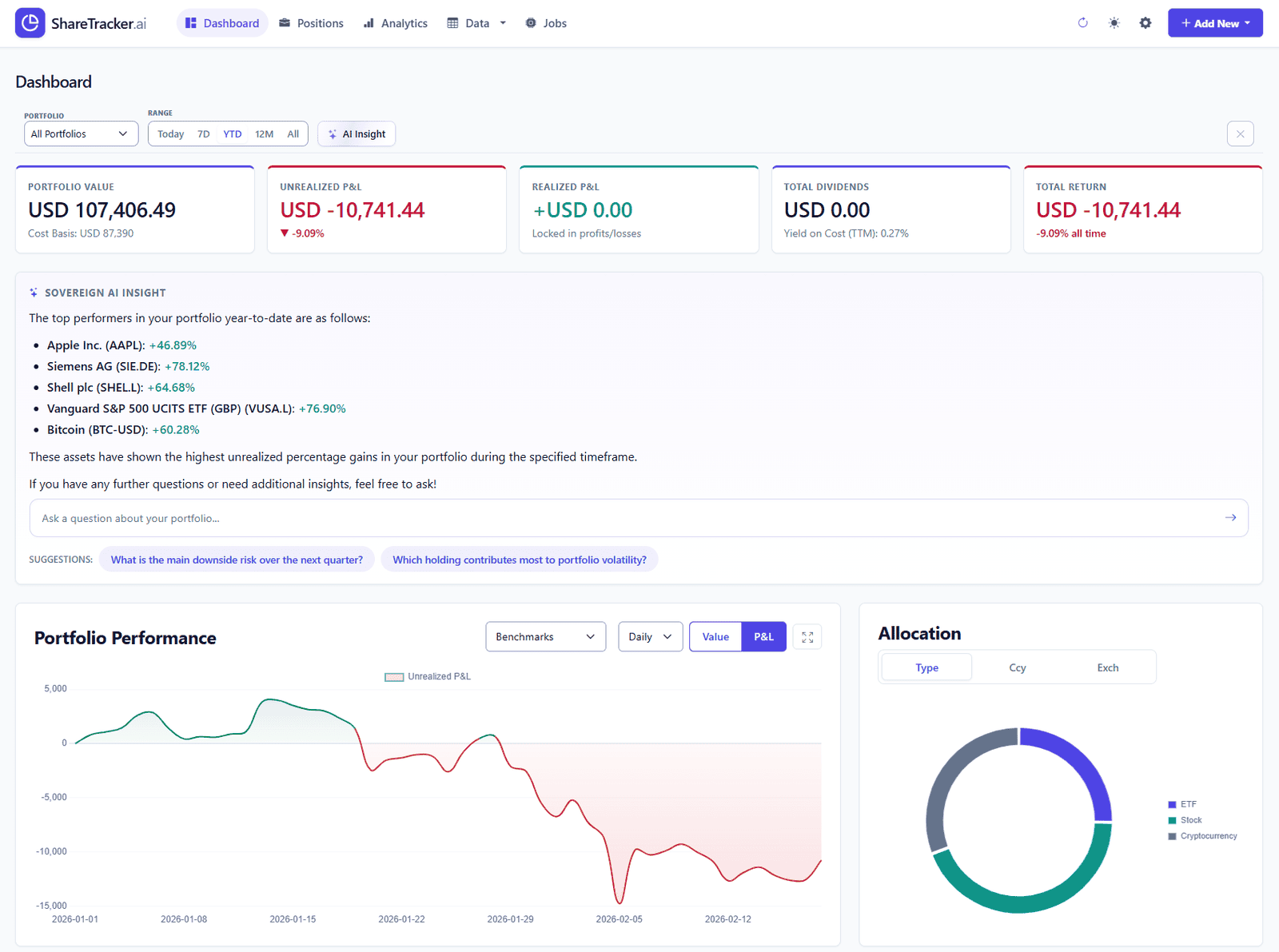The height and width of the screenshot is (952, 1279).
Task: Open the Add New menu
Action: 1214,22
